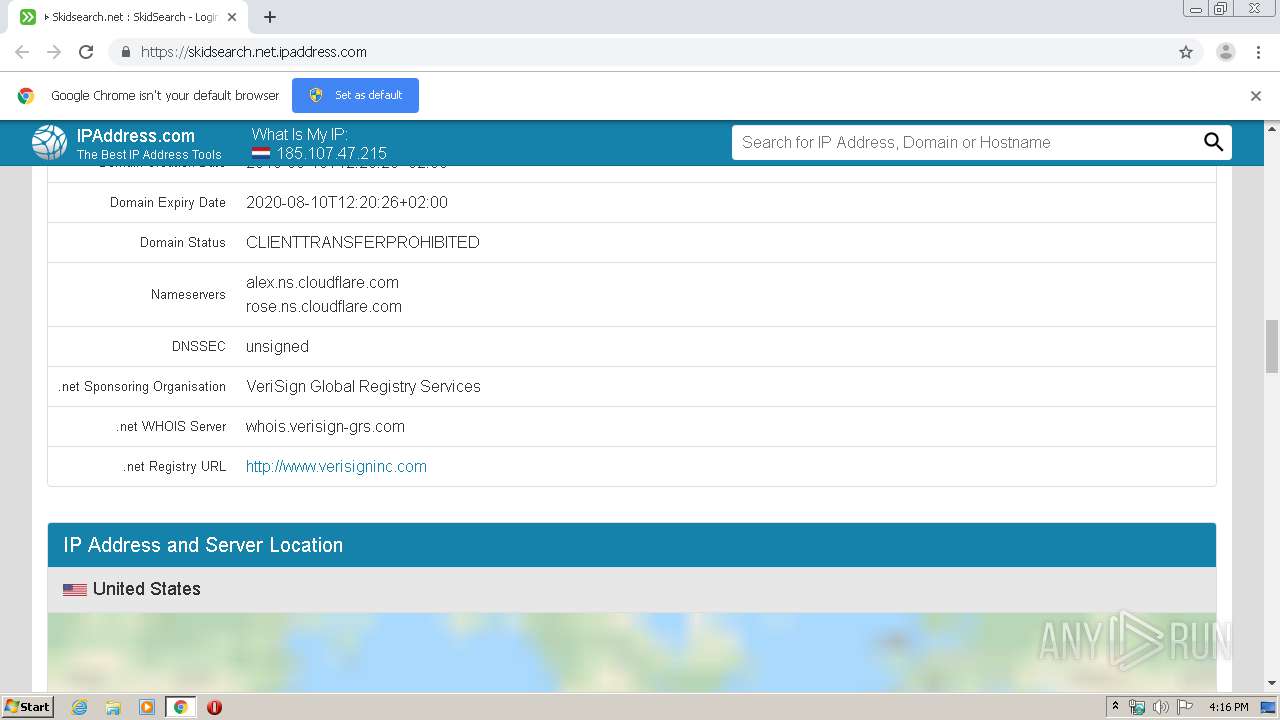This screenshot has width=1280, height=720.
Task: Click the network tray icon
Action: tap(1137, 707)
